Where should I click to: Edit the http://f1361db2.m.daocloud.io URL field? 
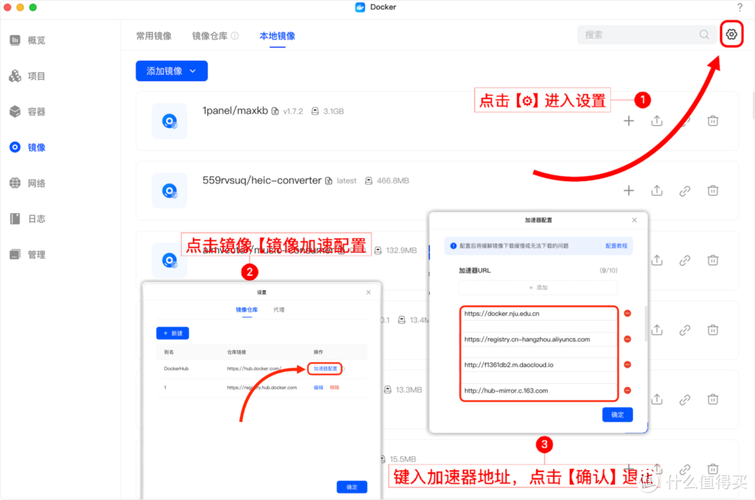tap(539, 365)
